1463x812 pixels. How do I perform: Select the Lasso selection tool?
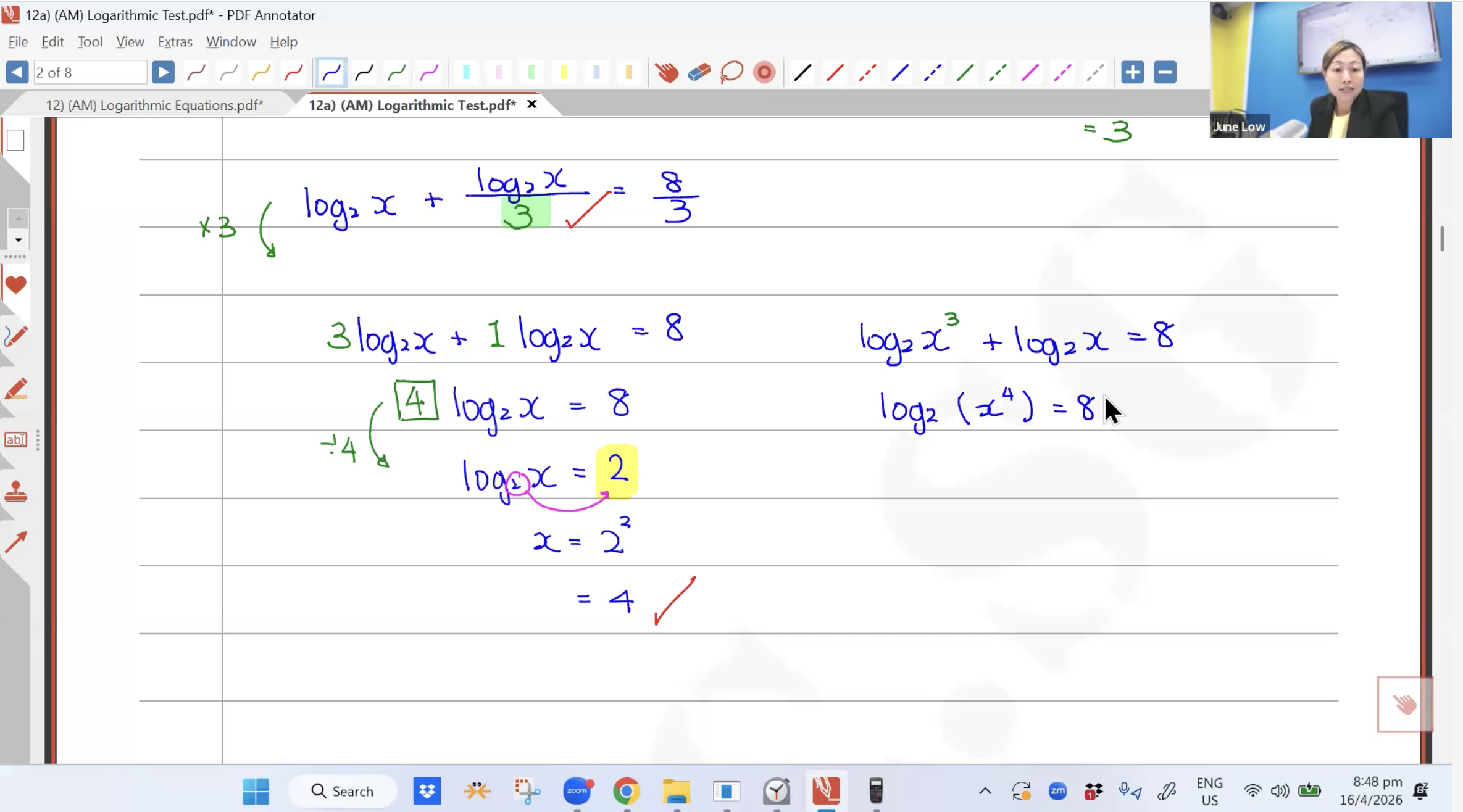pos(732,73)
